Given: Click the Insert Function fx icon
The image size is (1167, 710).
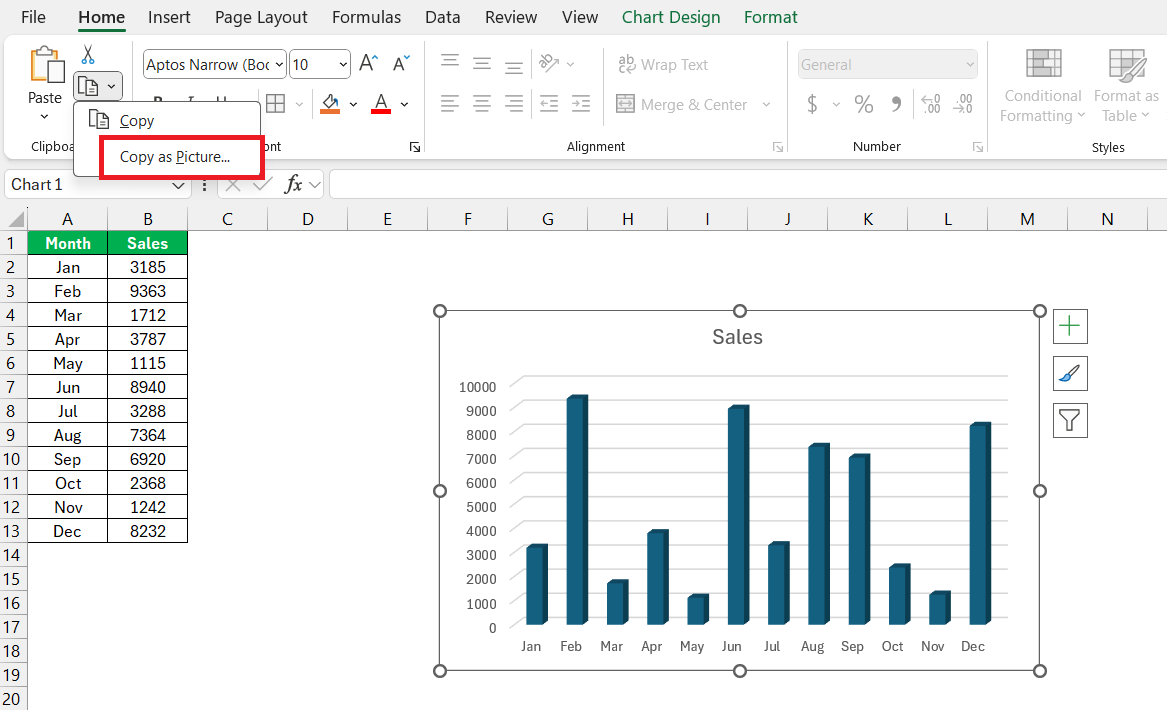Looking at the screenshot, I should 294,184.
